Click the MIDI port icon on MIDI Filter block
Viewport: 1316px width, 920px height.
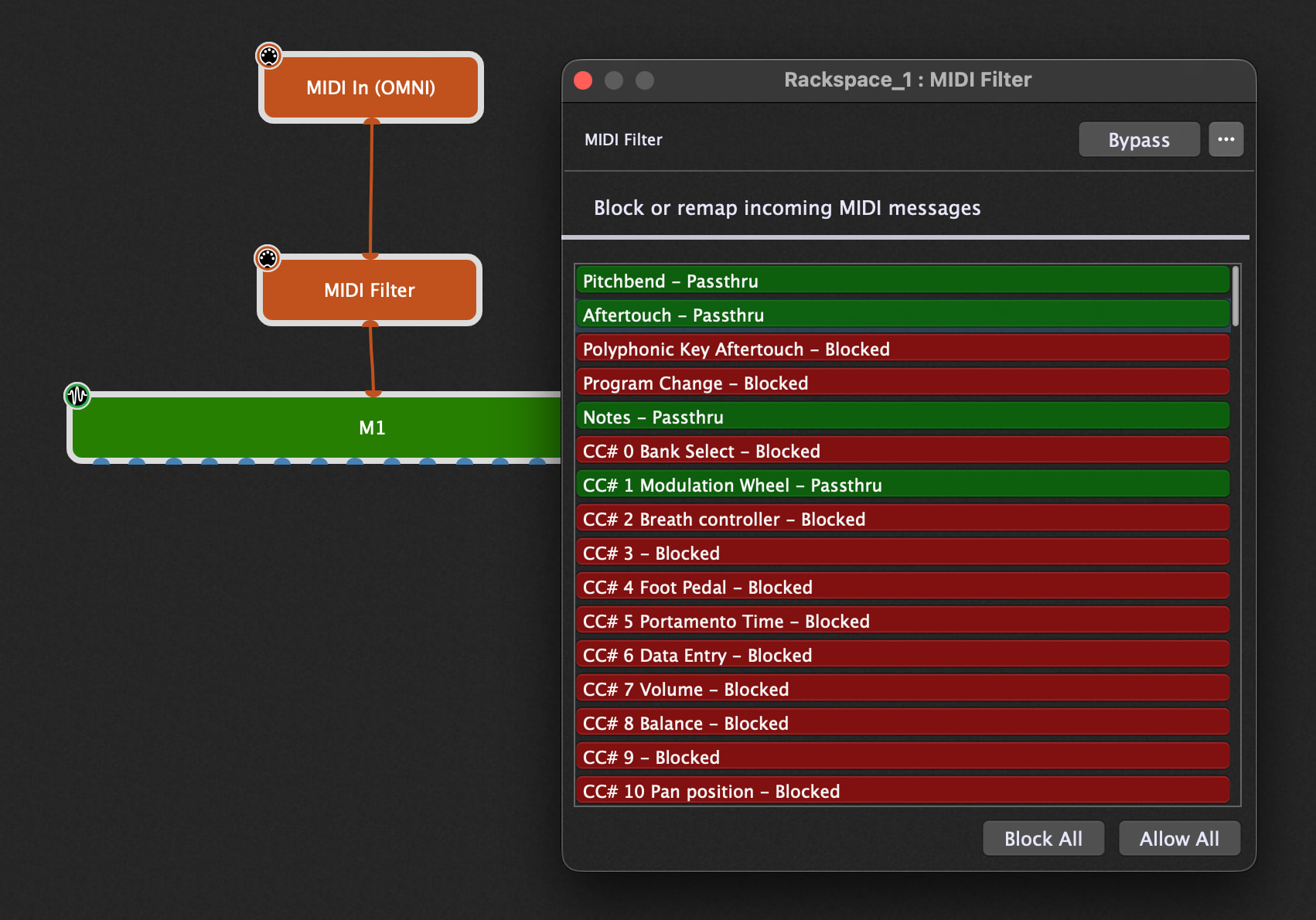[x=268, y=258]
